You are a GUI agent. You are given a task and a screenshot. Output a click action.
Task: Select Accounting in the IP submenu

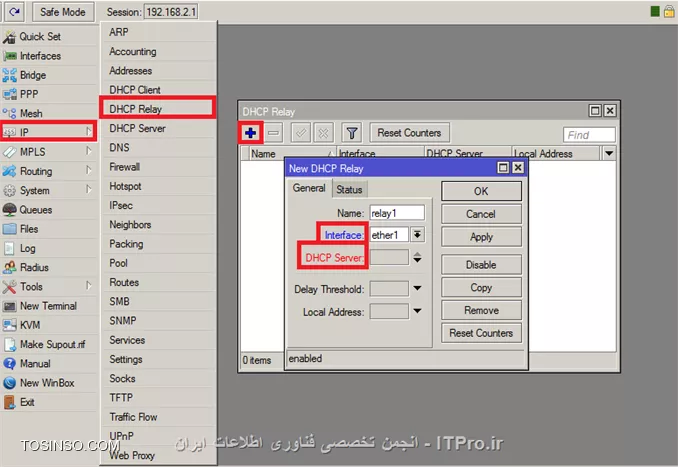click(159, 51)
